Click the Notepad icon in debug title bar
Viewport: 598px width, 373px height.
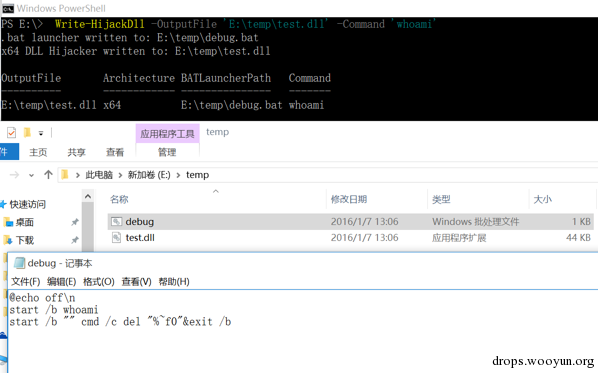pos(19,263)
